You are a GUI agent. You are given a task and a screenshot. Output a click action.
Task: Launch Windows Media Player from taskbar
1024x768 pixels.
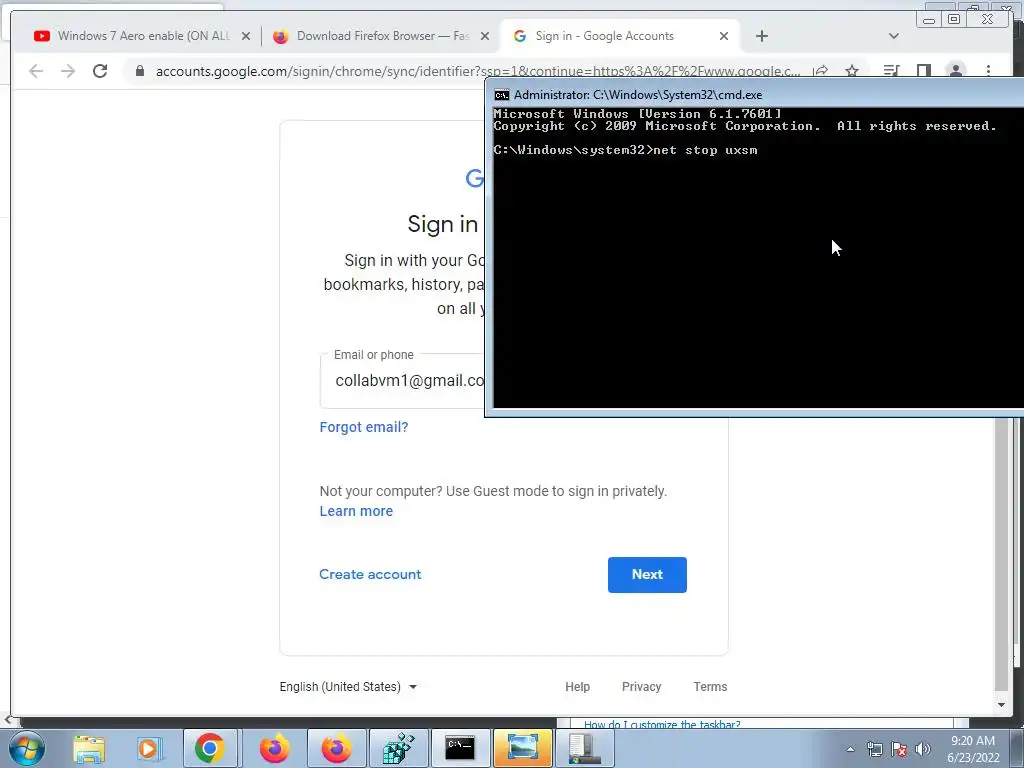pyautogui.click(x=149, y=748)
